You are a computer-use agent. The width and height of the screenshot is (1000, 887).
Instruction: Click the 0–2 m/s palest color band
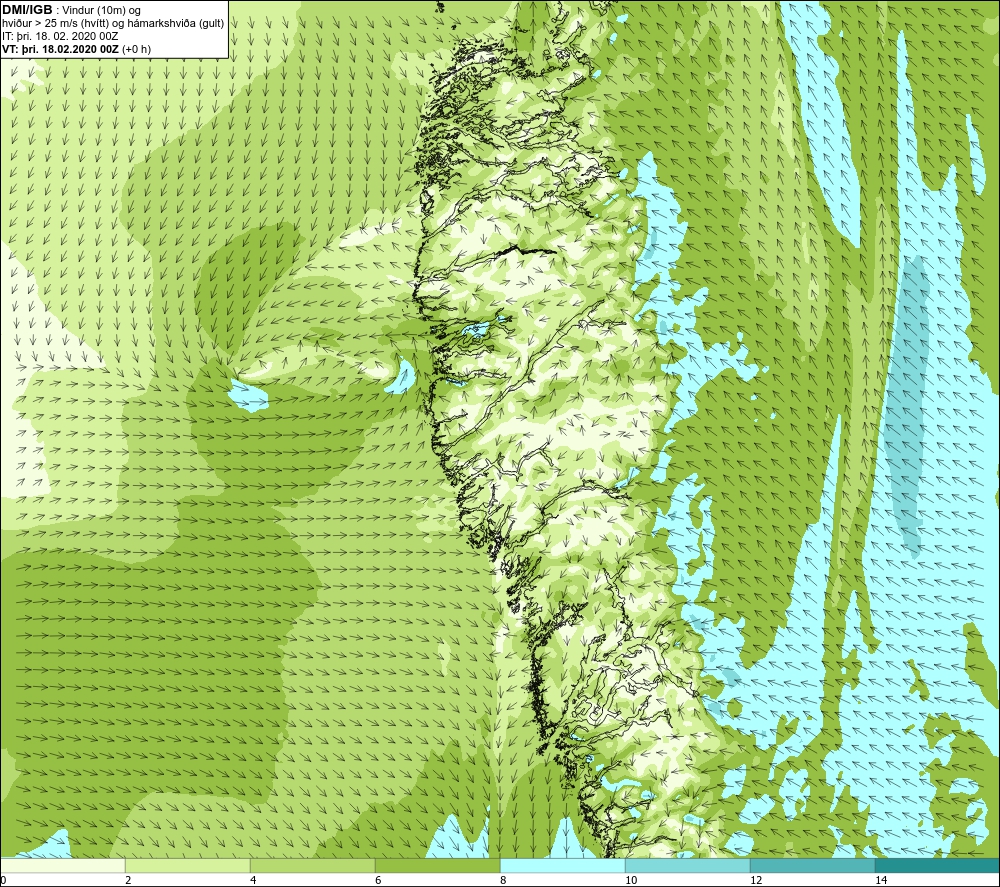tap(62, 865)
